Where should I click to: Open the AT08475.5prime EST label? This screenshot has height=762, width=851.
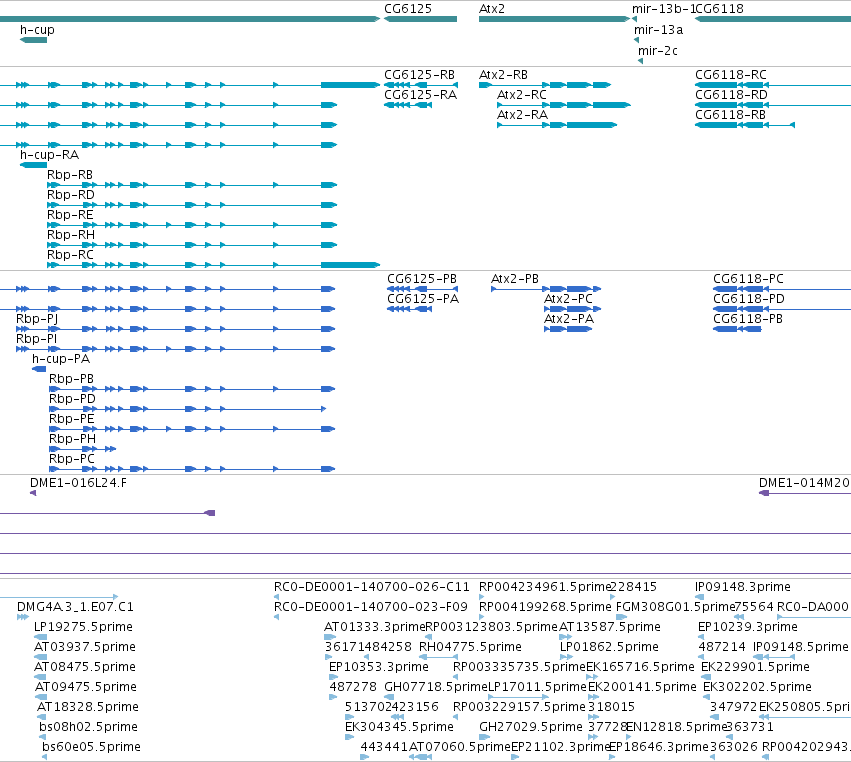(x=85, y=667)
